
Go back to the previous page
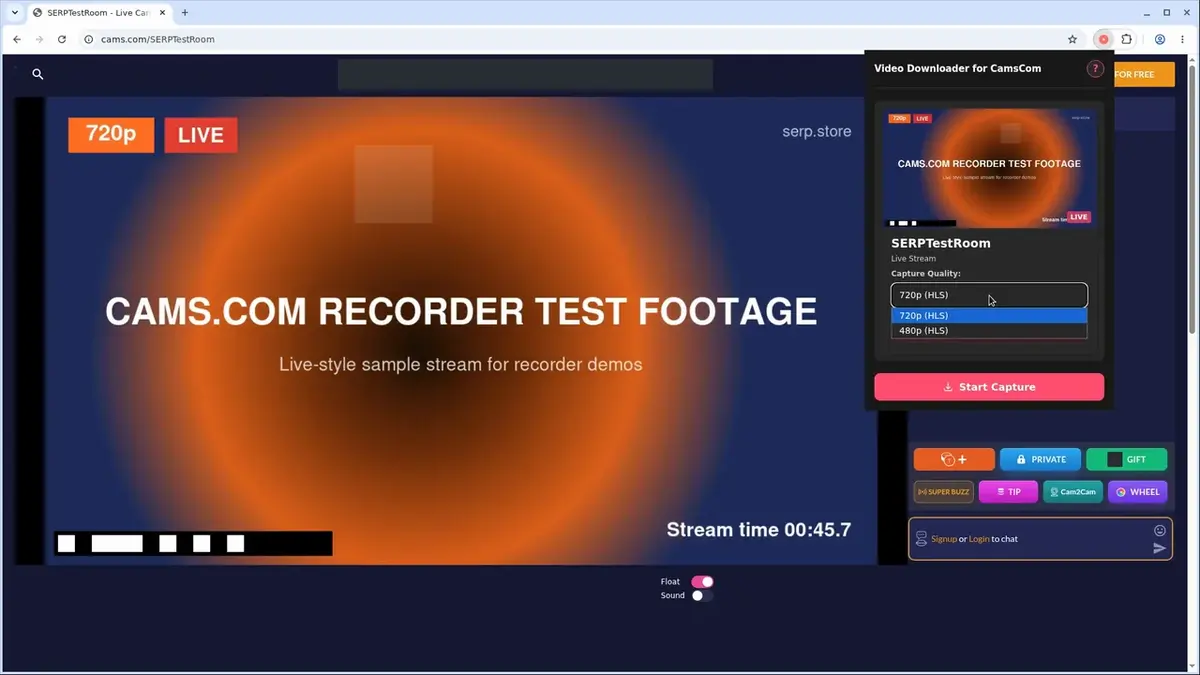17,39
